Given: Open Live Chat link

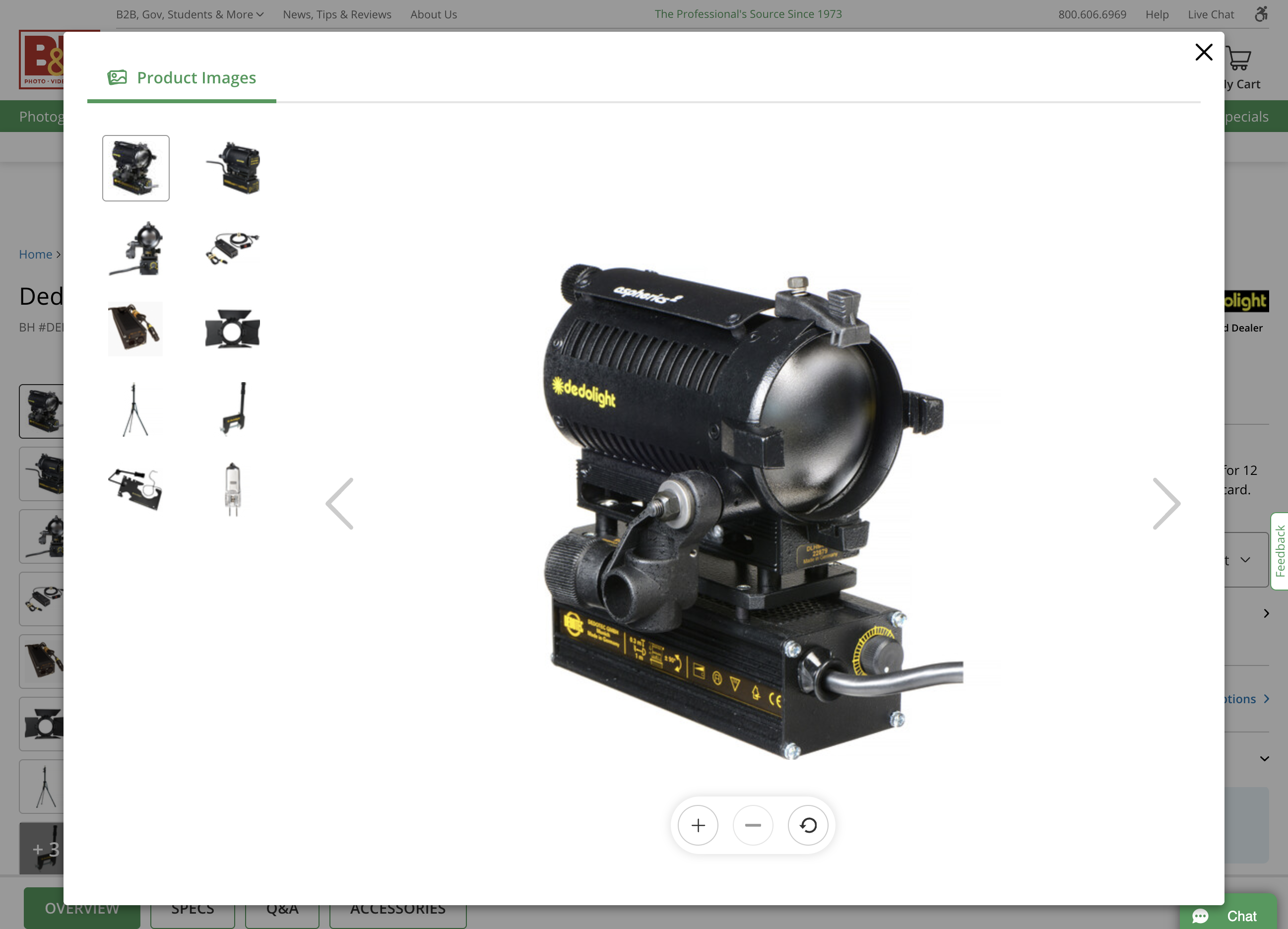Looking at the screenshot, I should click(1211, 14).
